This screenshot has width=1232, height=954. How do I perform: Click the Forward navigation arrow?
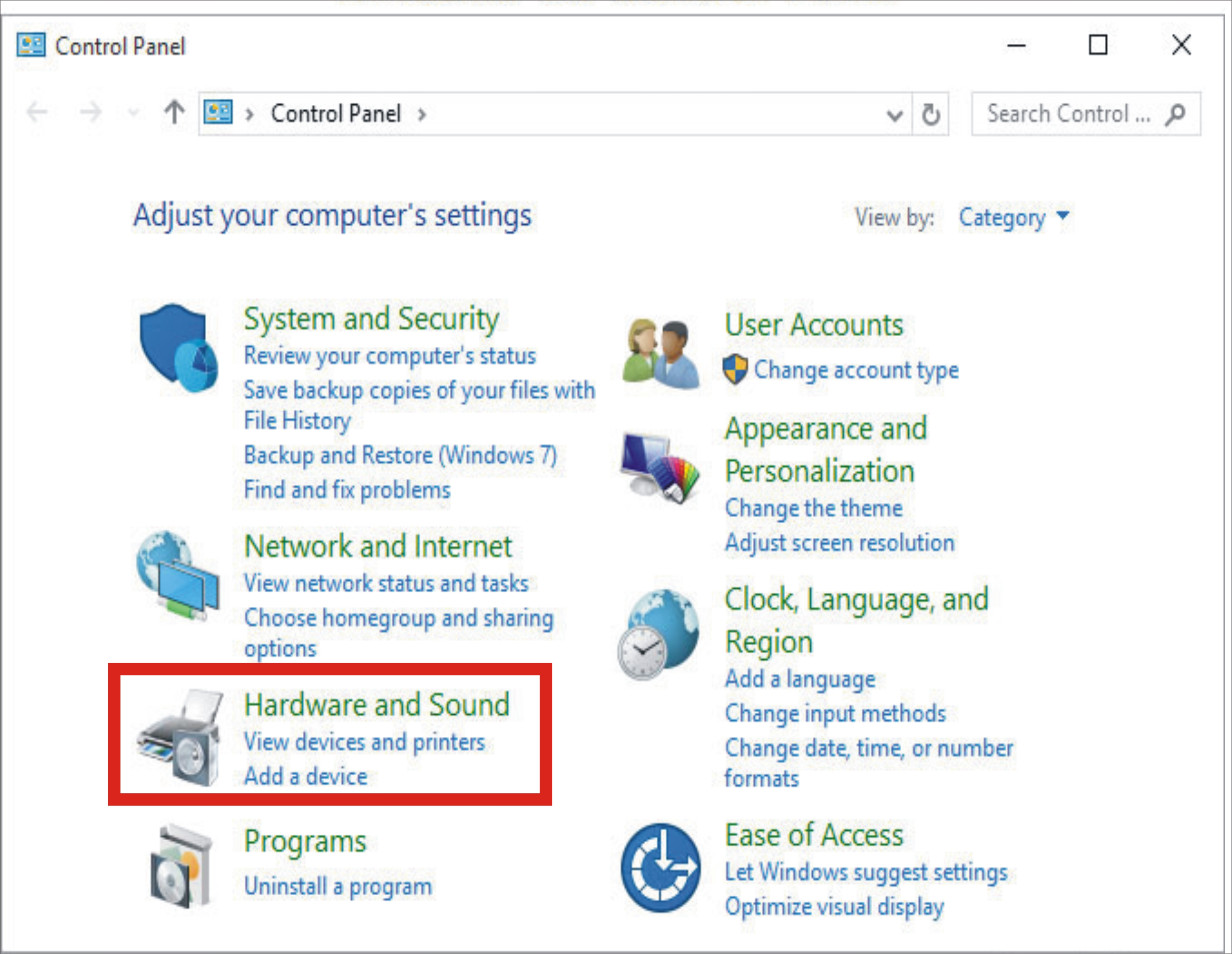(90, 112)
